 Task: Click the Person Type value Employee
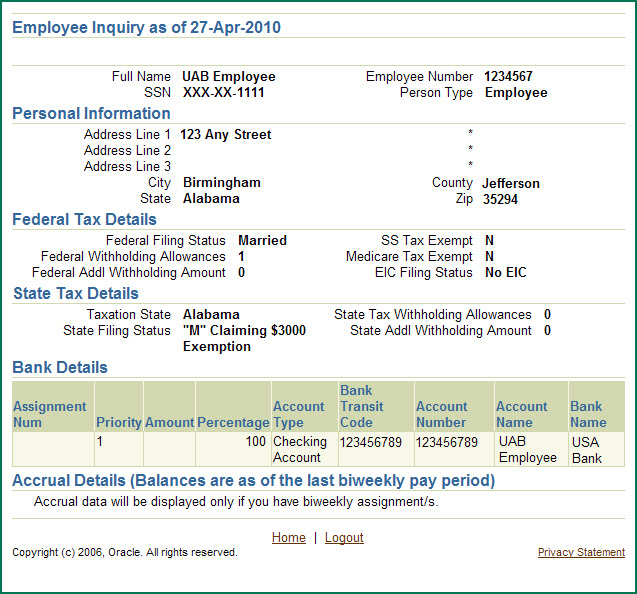tap(516, 92)
